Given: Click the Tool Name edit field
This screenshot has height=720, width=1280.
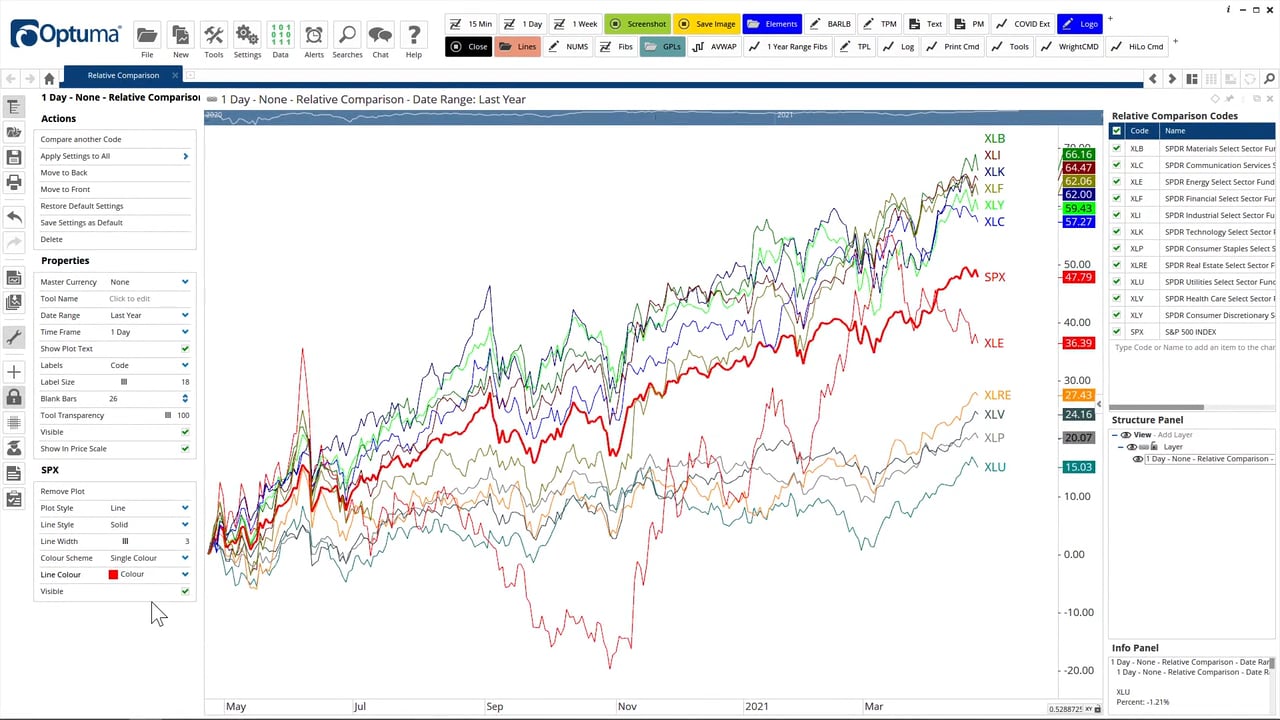Looking at the screenshot, I should [x=150, y=299].
